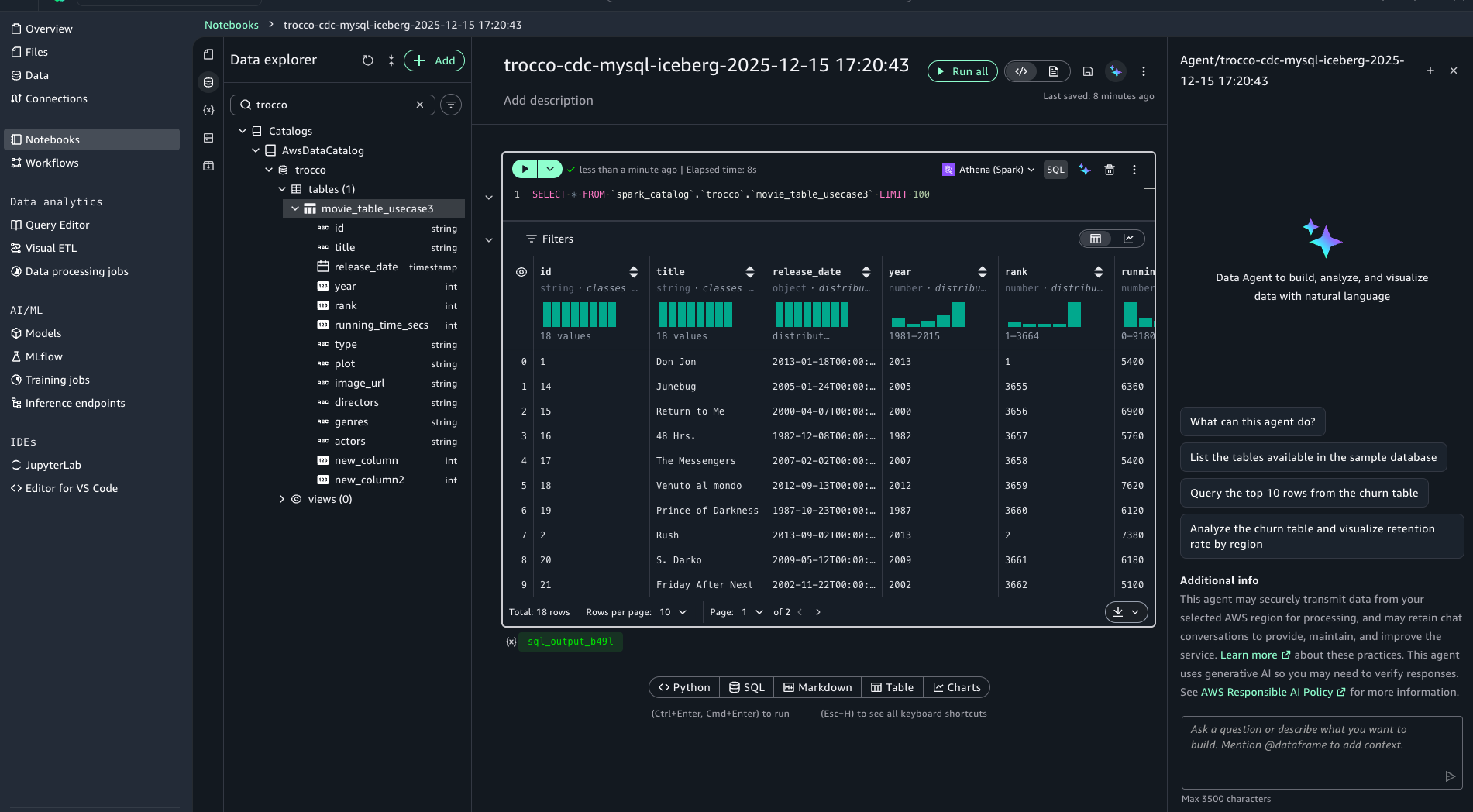Open the Rows per page dropdown

(x=673, y=612)
